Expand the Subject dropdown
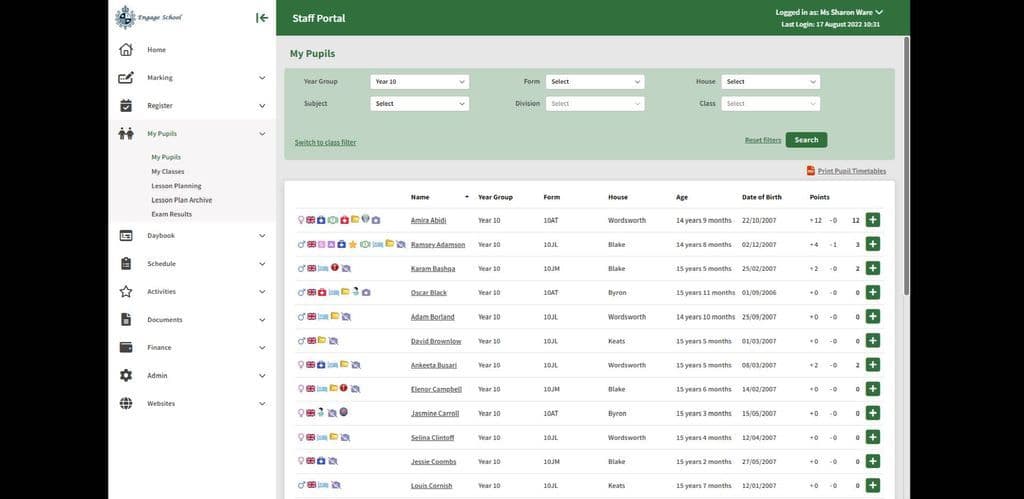The image size is (1024, 499). pyautogui.click(x=419, y=104)
